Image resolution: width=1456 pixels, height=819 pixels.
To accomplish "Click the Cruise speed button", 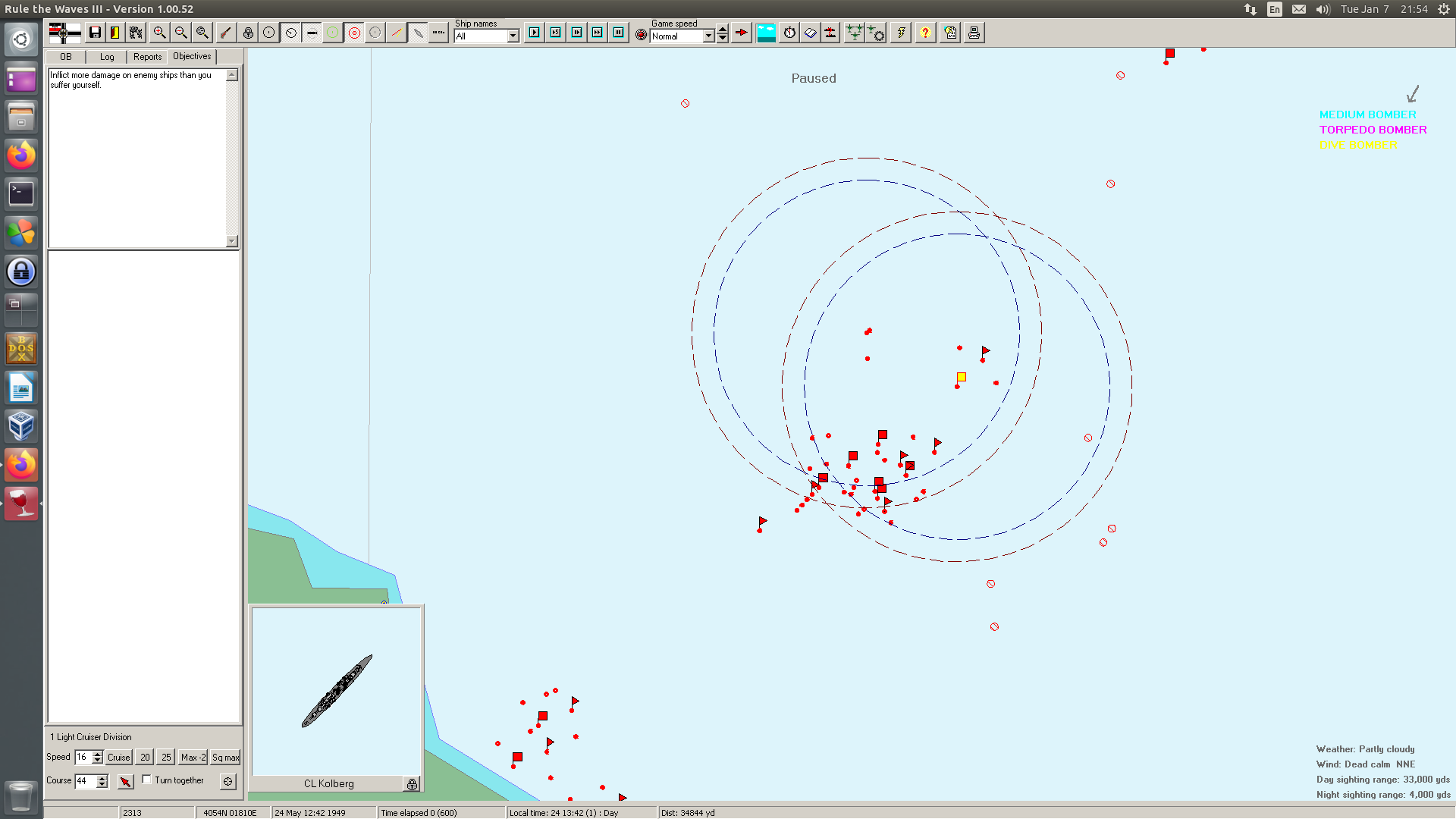I will coord(118,758).
